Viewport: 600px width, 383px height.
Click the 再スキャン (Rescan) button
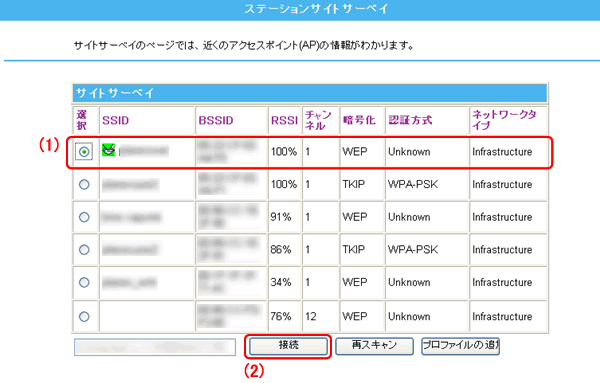point(374,346)
